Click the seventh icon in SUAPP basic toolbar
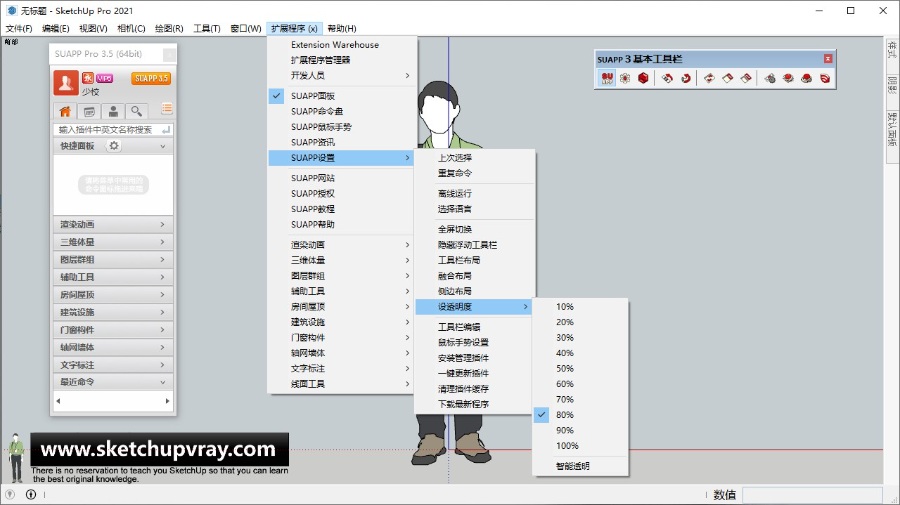This screenshot has height=505, width=900. pyautogui.click(x=728, y=78)
